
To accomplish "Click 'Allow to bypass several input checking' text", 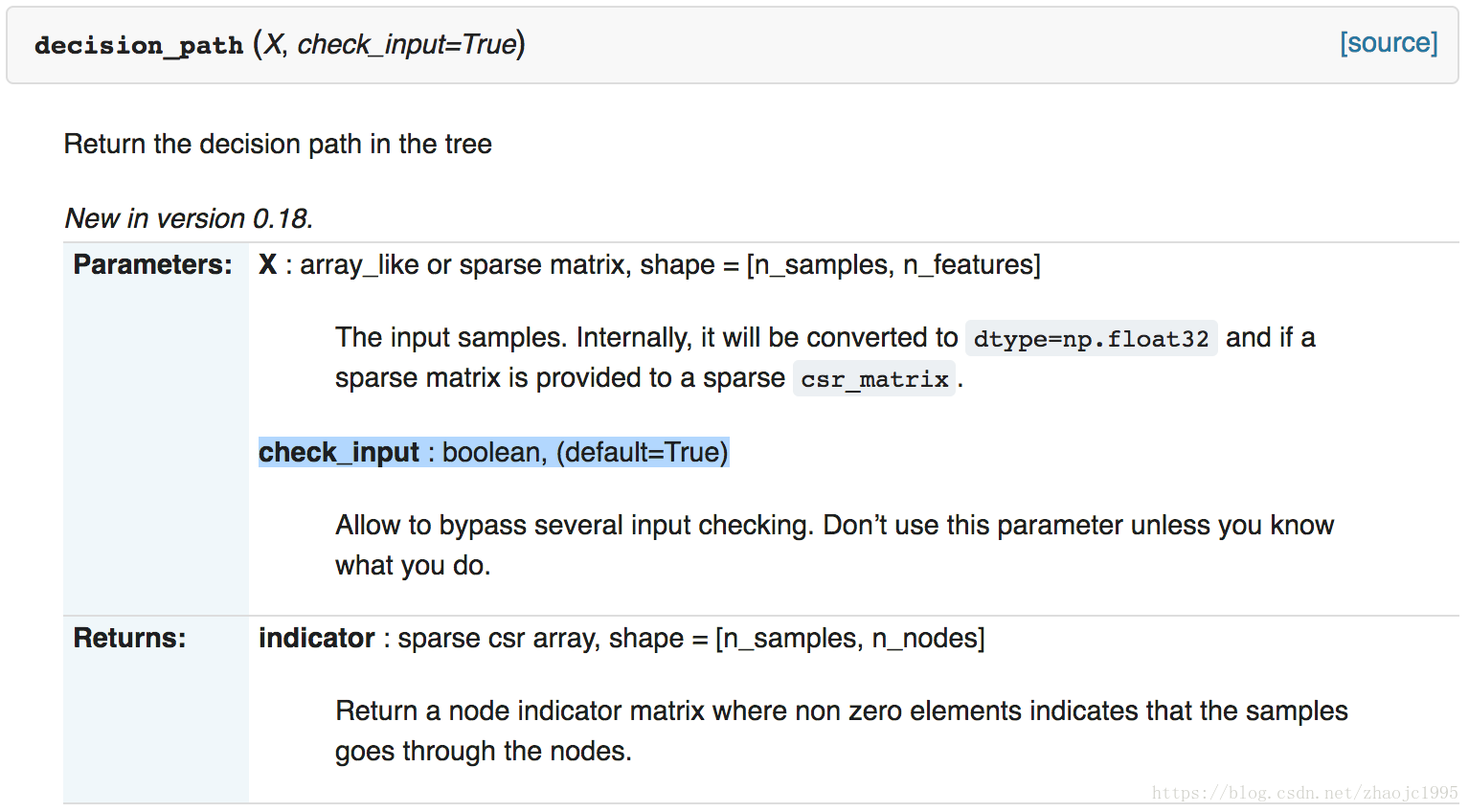I will [575, 525].
